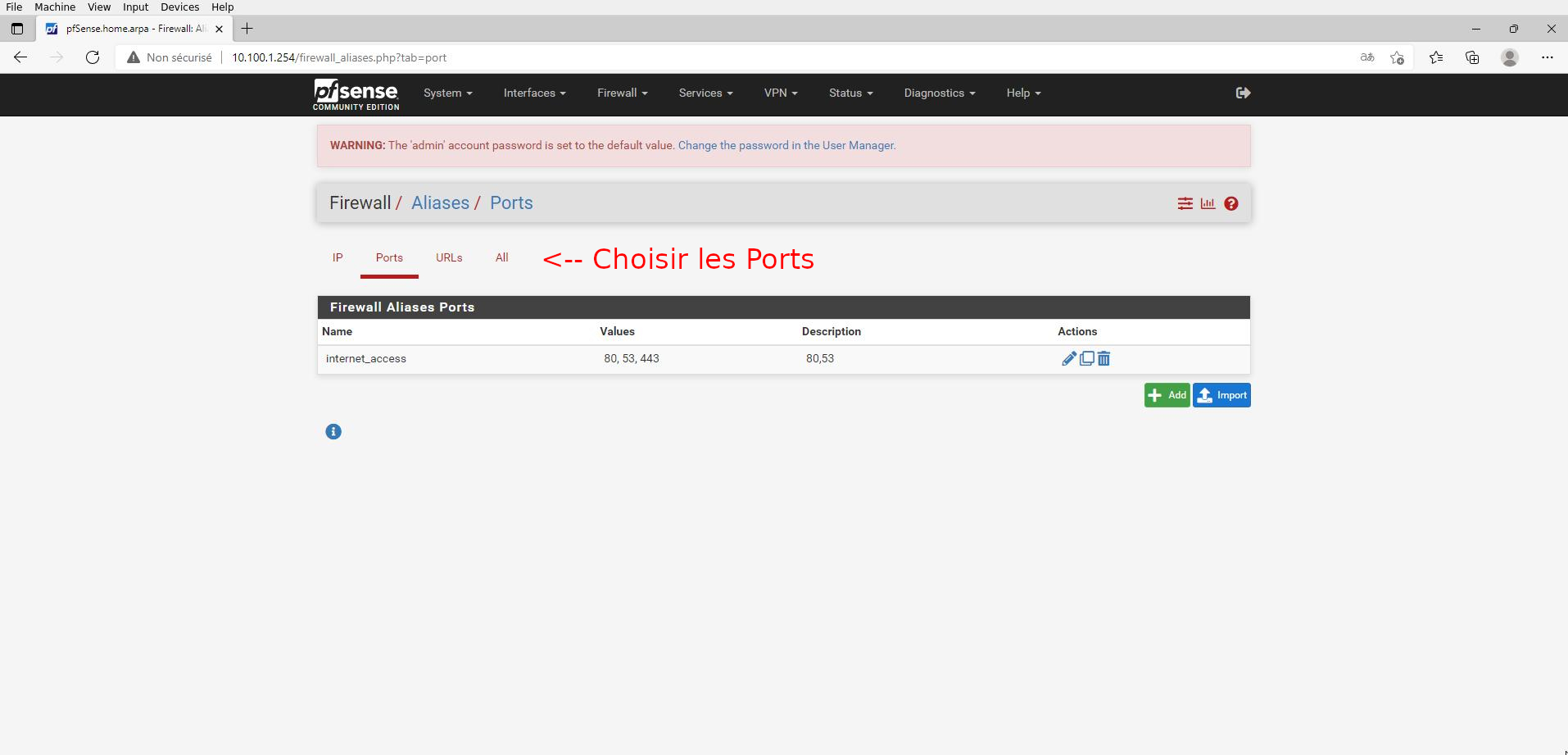Click the pfSense logout icon

click(1243, 93)
